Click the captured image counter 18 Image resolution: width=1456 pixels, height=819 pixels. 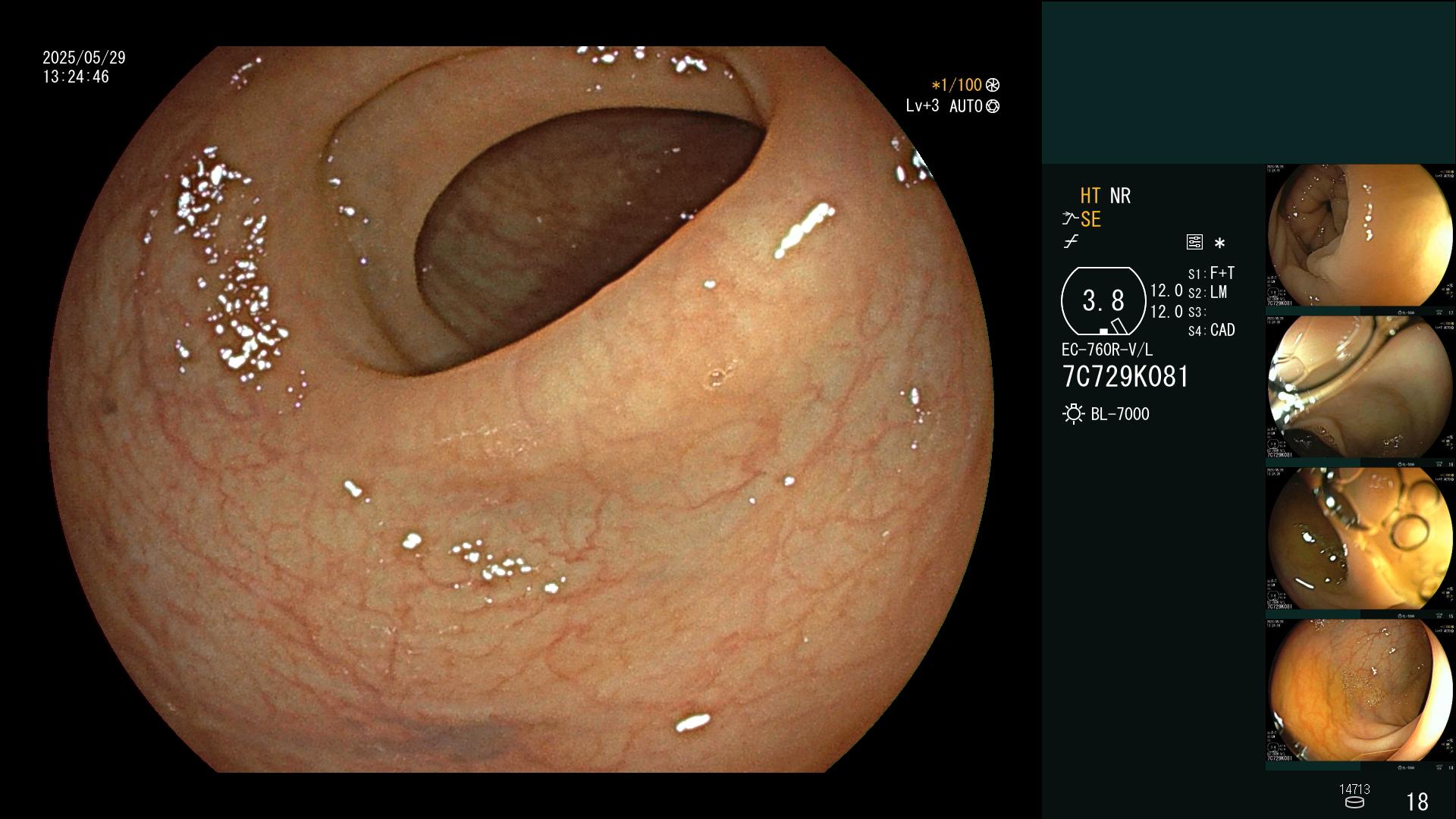(x=1417, y=802)
